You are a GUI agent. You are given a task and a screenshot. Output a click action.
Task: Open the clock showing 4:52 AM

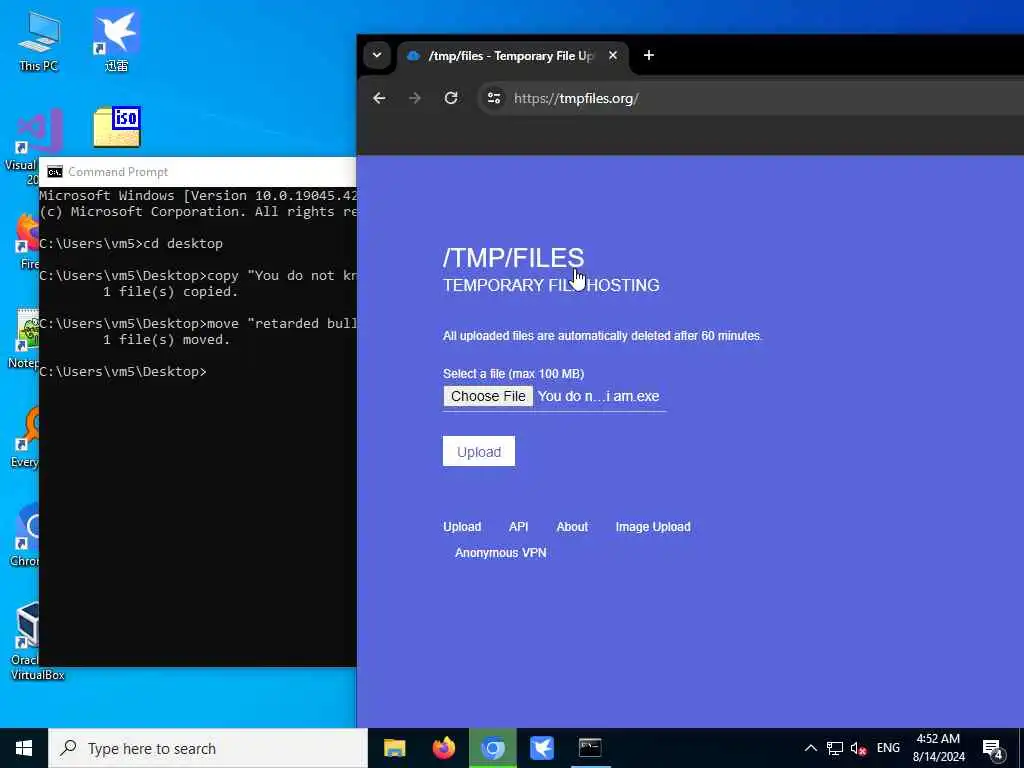click(938, 748)
